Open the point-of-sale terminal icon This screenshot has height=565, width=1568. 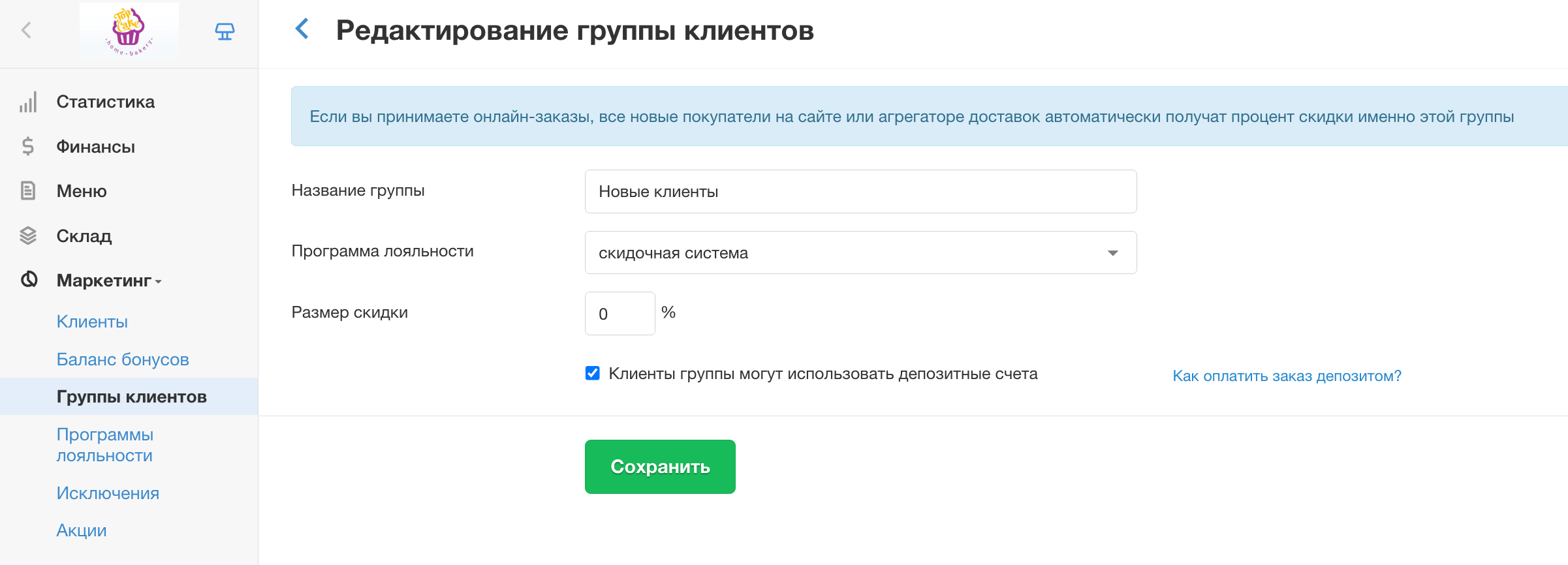225,31
